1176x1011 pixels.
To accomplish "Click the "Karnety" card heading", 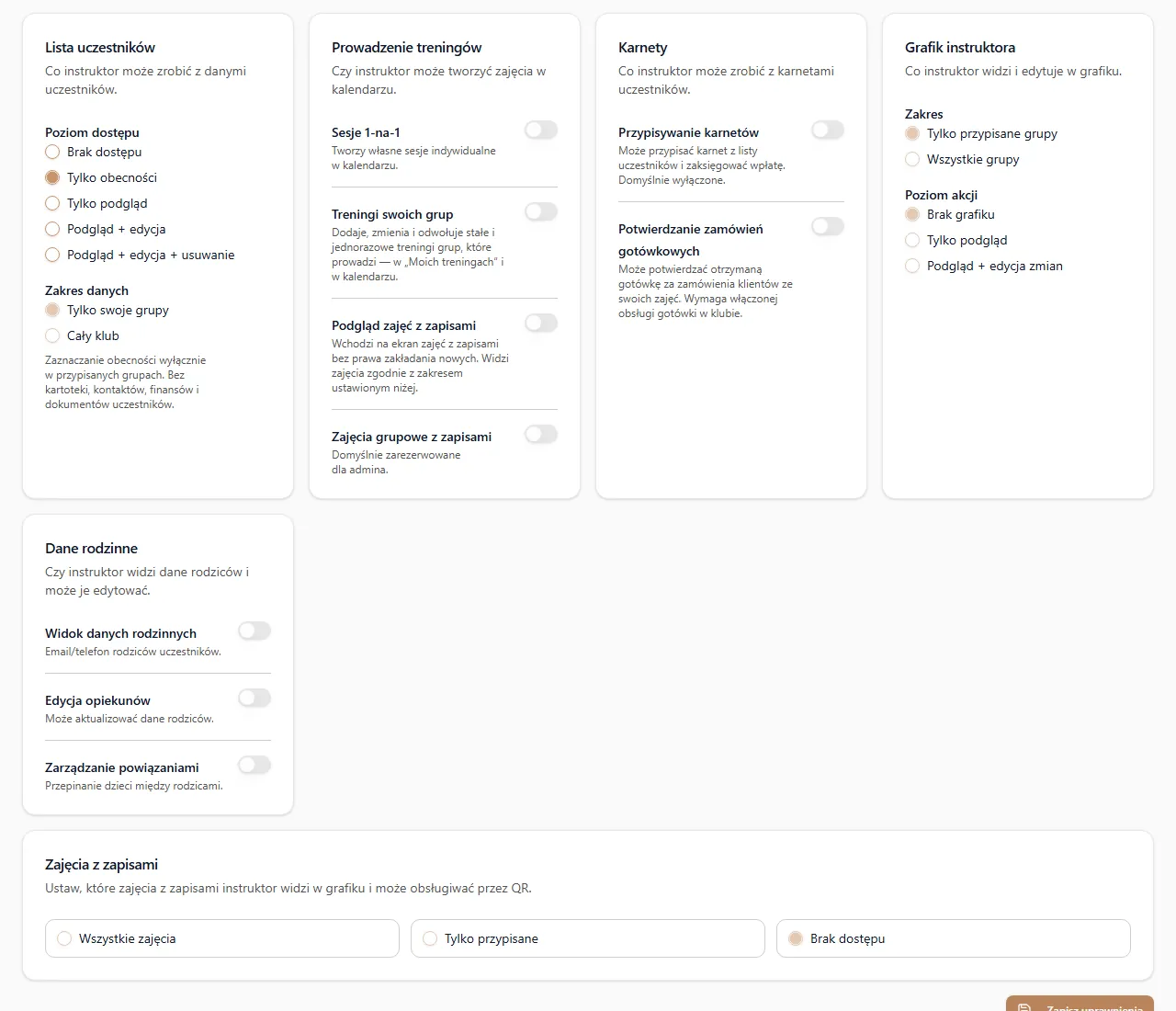I will point(643,48).
